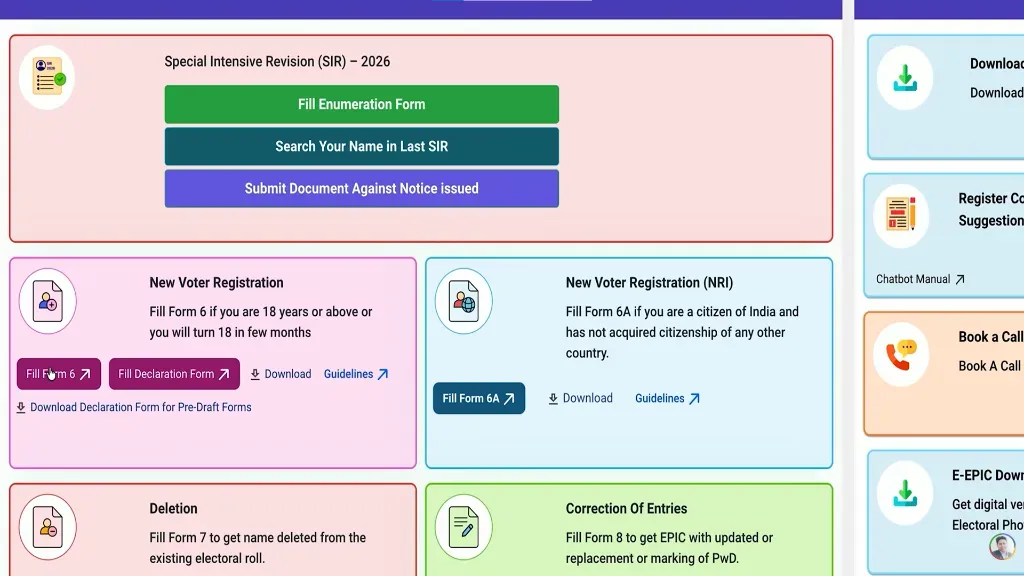Click the Book A Call text
Viewport: 1024px width, 576px height.
[989, 366]
